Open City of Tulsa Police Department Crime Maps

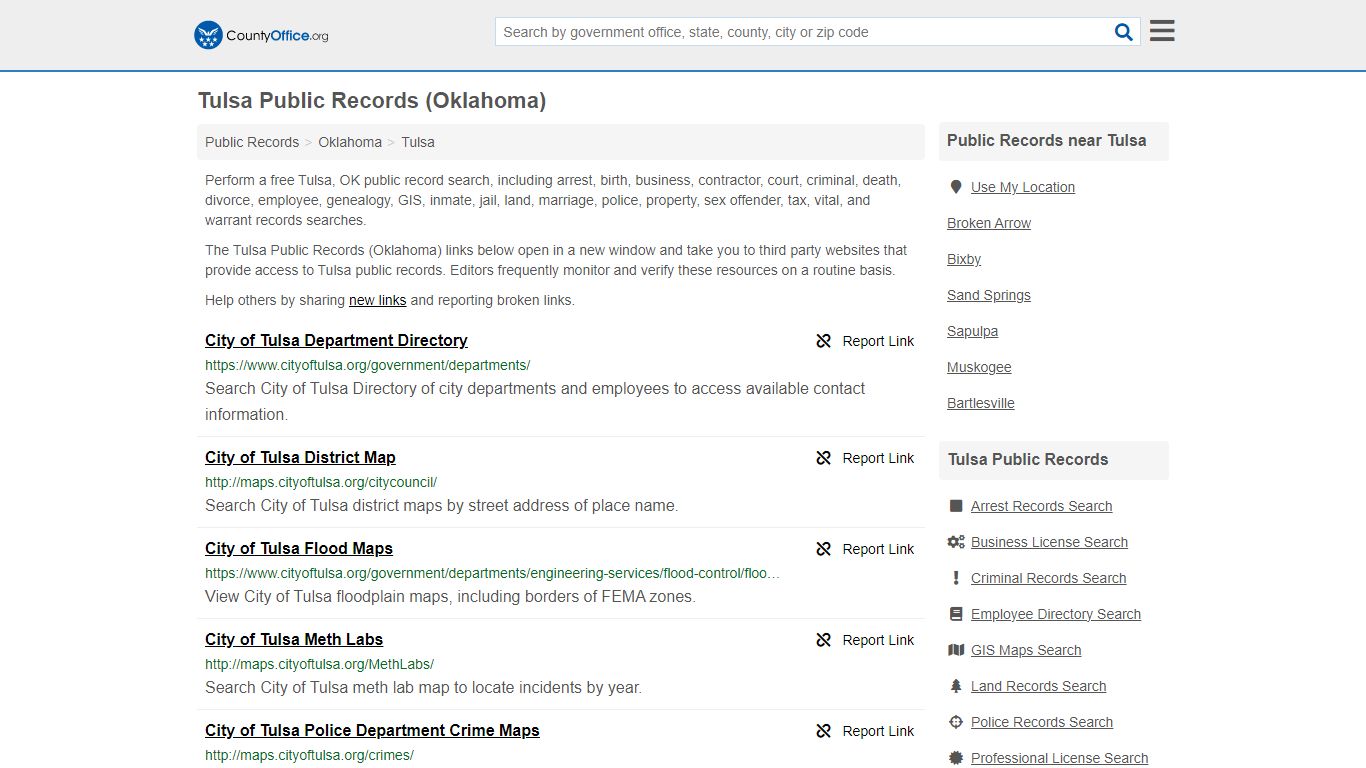tap(372, 730)
